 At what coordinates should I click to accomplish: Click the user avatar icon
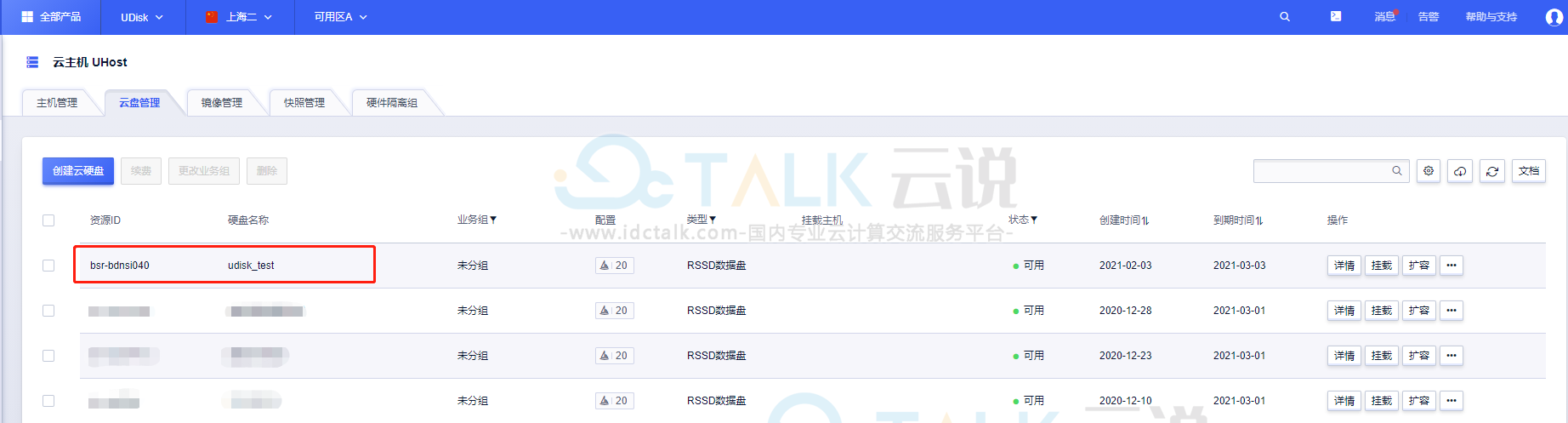[x=1554, y=18]
